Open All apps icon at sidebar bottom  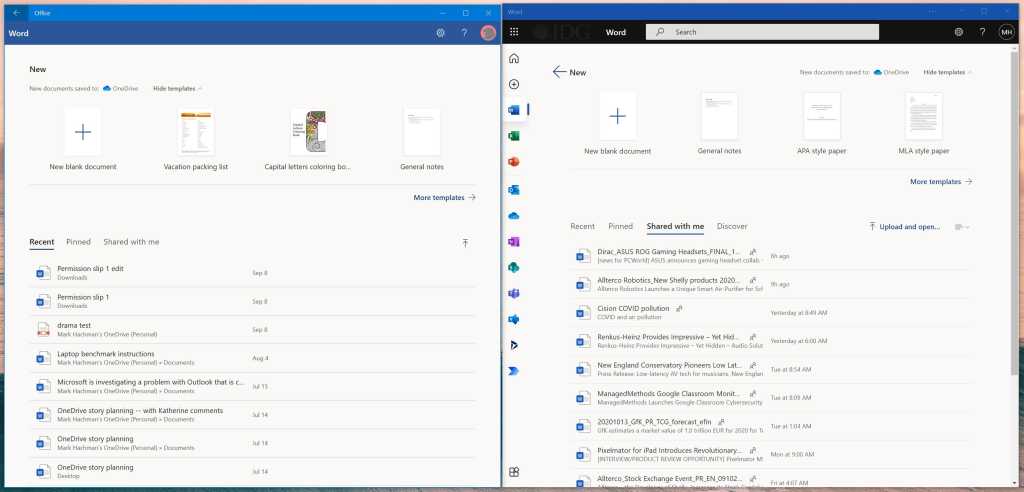tap(514, 472)
